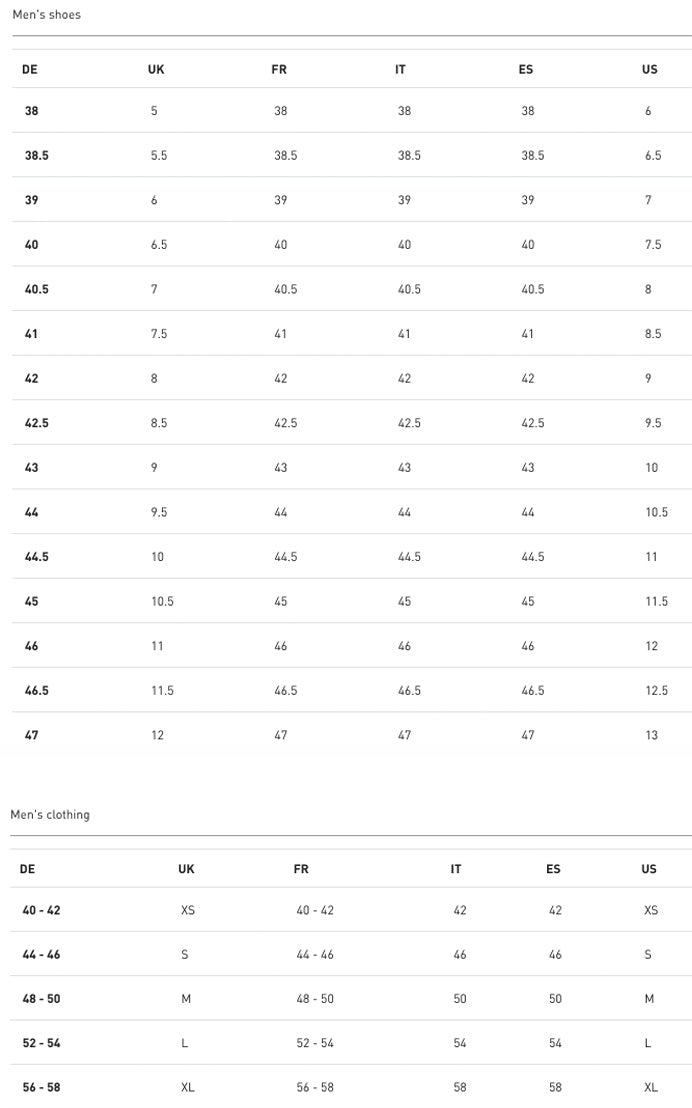The image size is (692, 1108).
Task: Select US shoe size 13 cell
Action: (x=652, y=735)
